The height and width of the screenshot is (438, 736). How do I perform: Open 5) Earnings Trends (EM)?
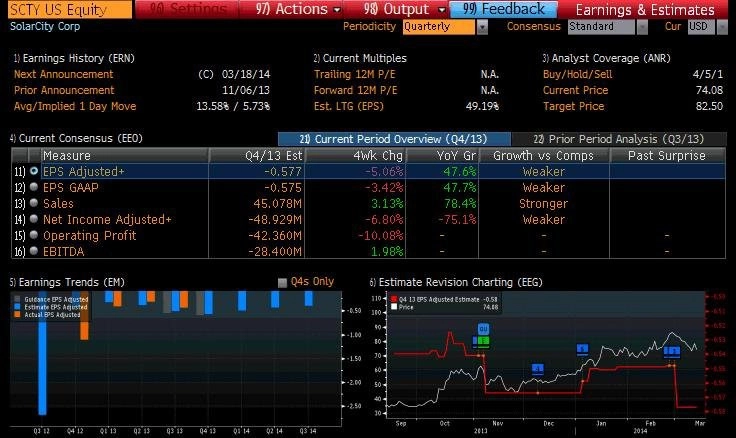[67, 282]
